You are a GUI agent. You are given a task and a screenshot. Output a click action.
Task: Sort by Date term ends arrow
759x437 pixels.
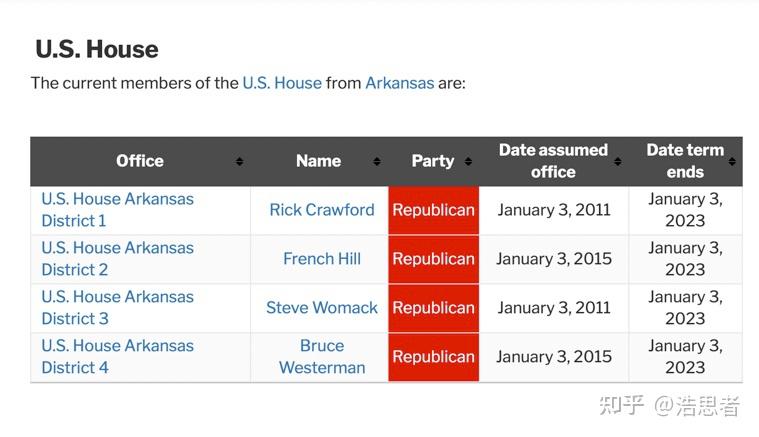point(732,161)
